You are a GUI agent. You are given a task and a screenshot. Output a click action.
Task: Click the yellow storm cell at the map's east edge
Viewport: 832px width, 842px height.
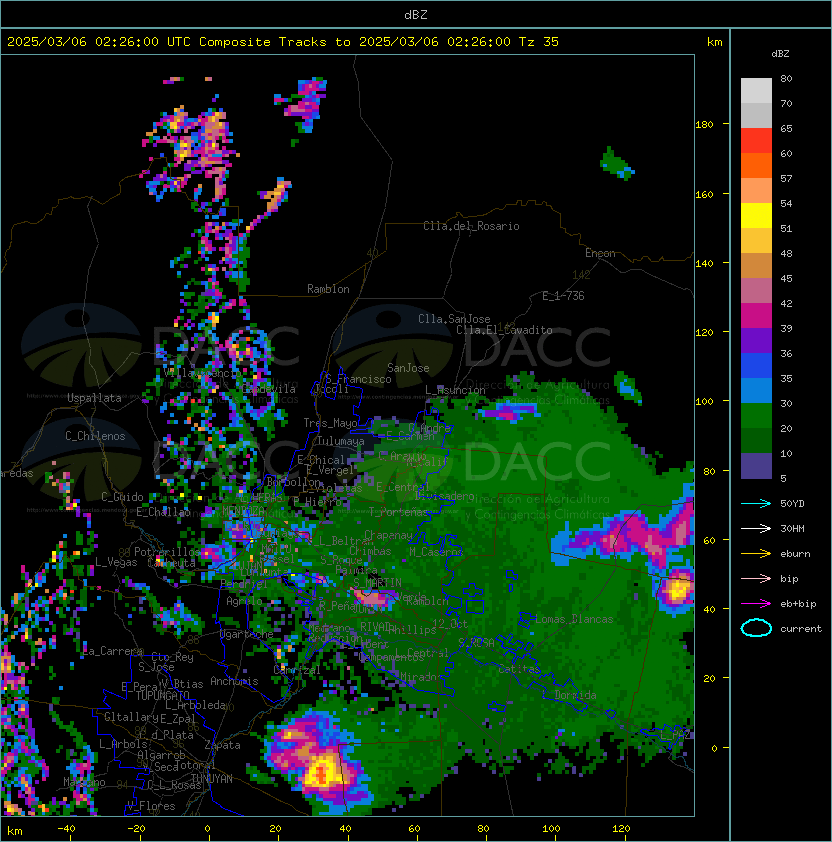pyautogui.click(x=676, y=590)
